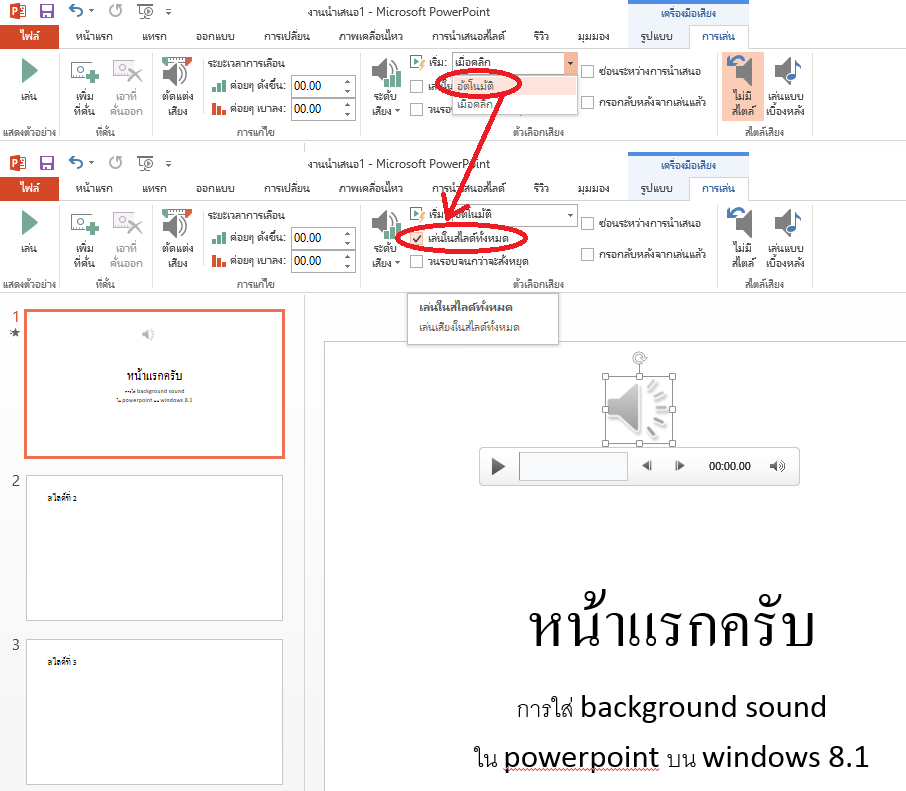Collapse the open เริ่ม combo box arrow, upper ribbon

[x=570, y=63]
